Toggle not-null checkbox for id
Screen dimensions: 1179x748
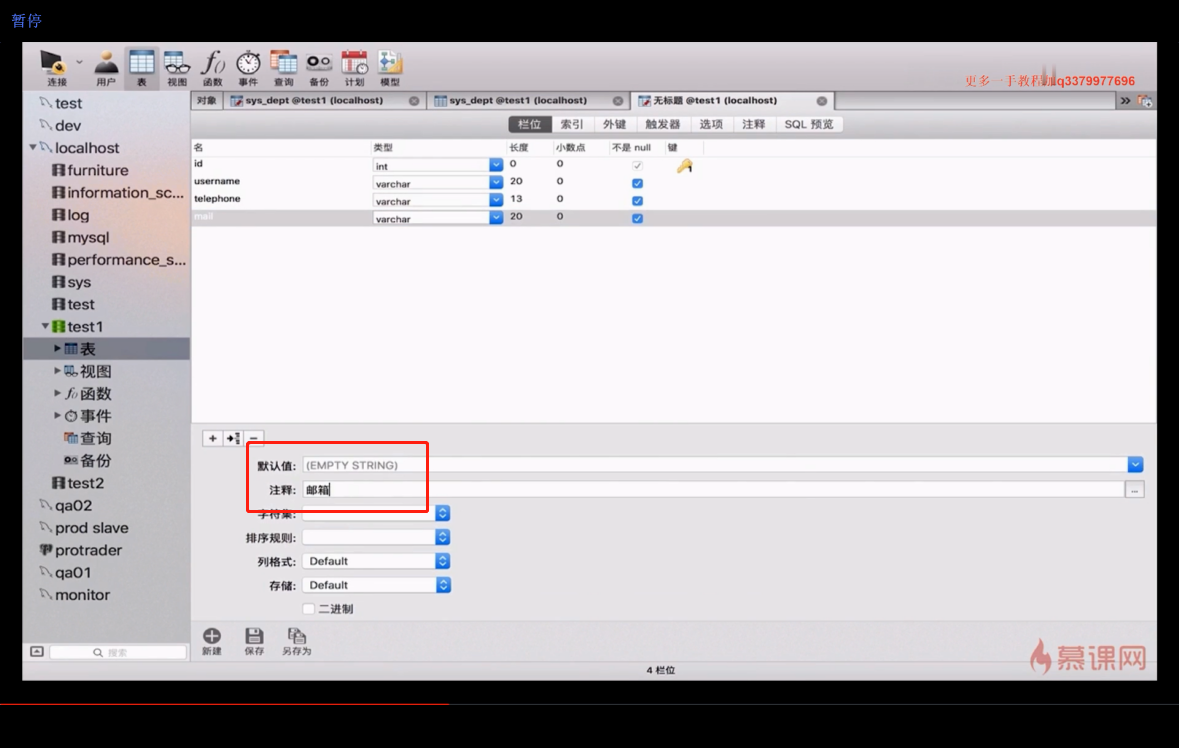click(638, 165)
